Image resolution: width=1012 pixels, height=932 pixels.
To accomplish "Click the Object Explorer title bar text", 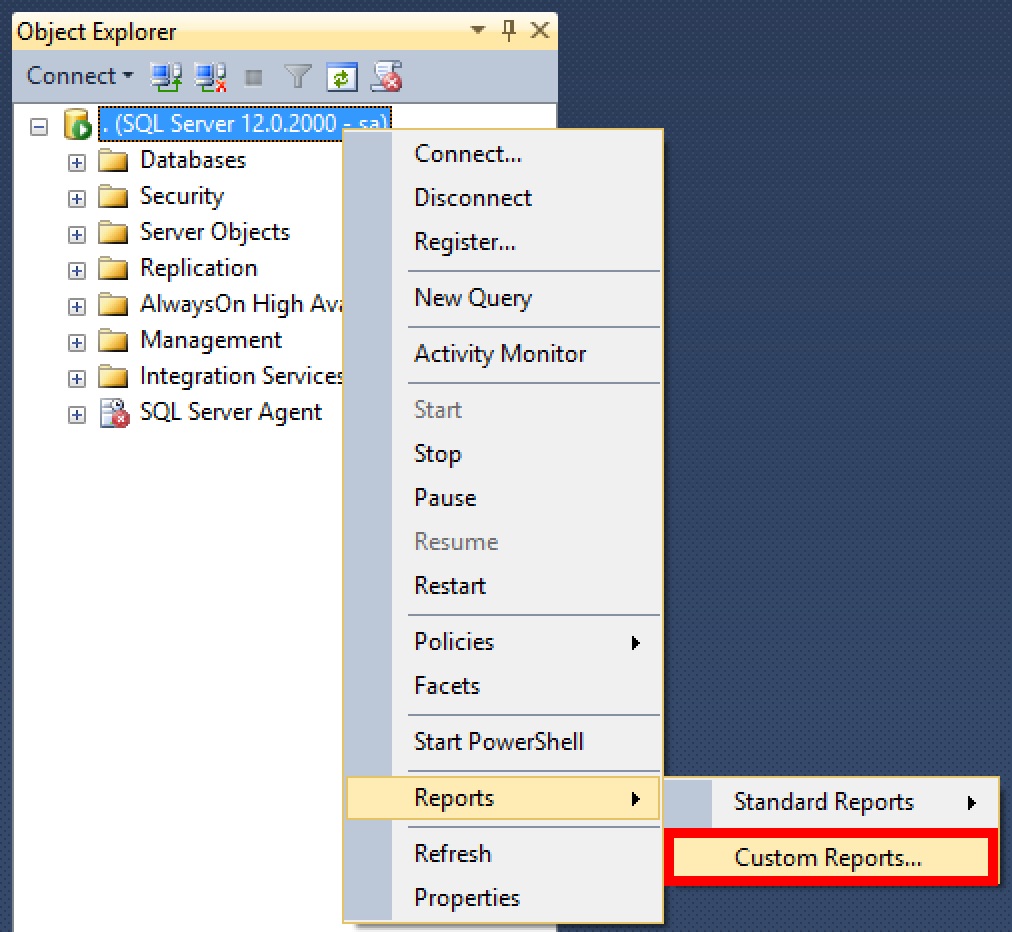I will click(96, 32).
